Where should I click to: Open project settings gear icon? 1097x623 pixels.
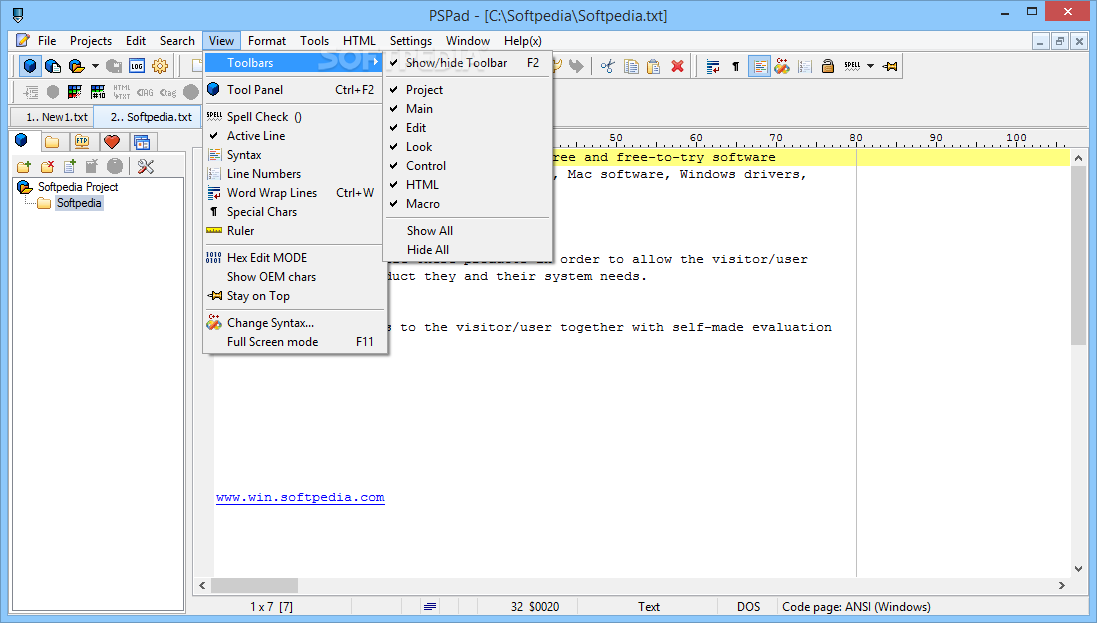tap(160, 66)
